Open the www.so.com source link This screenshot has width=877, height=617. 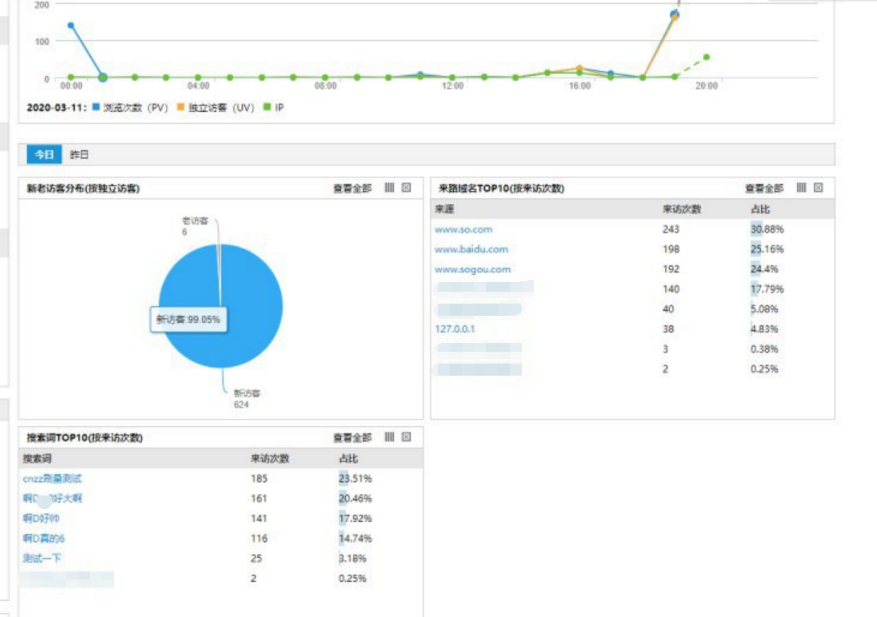pos(464,229)
